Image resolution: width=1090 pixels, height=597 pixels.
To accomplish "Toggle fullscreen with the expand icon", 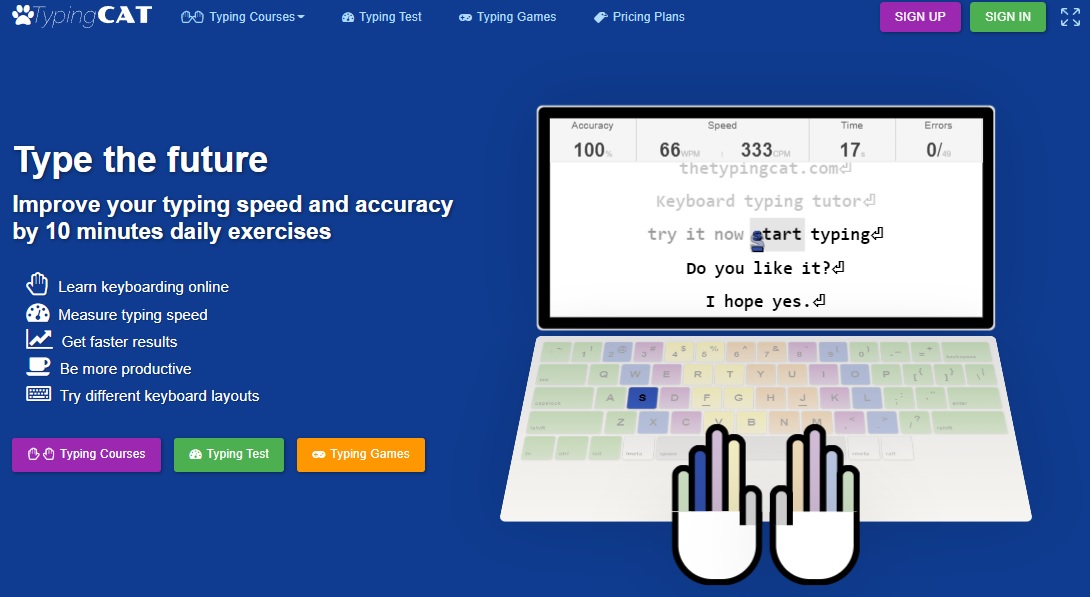I will (1070, 17).
